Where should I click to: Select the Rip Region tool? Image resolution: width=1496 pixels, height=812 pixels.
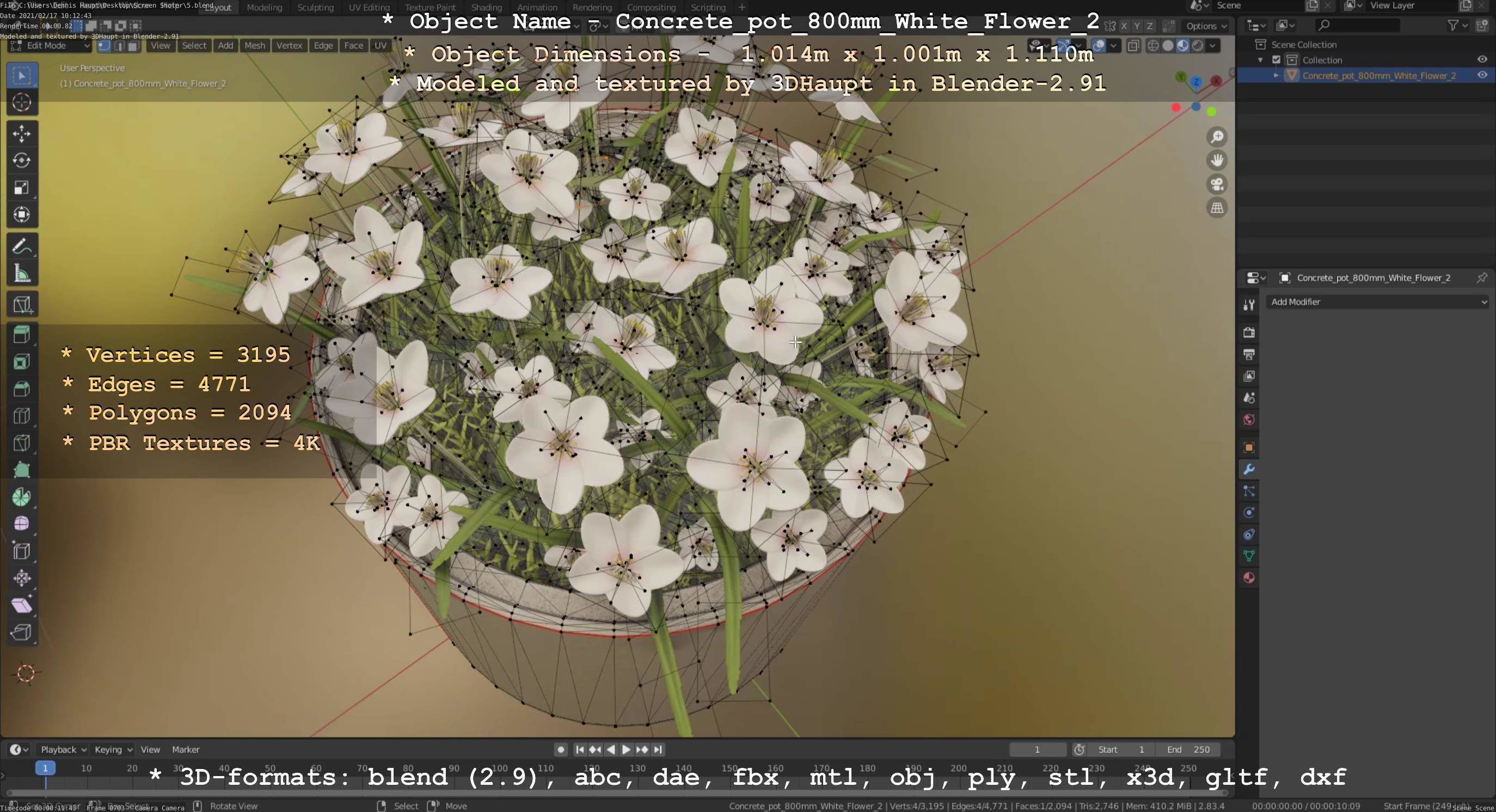click(x=22, y=632)
